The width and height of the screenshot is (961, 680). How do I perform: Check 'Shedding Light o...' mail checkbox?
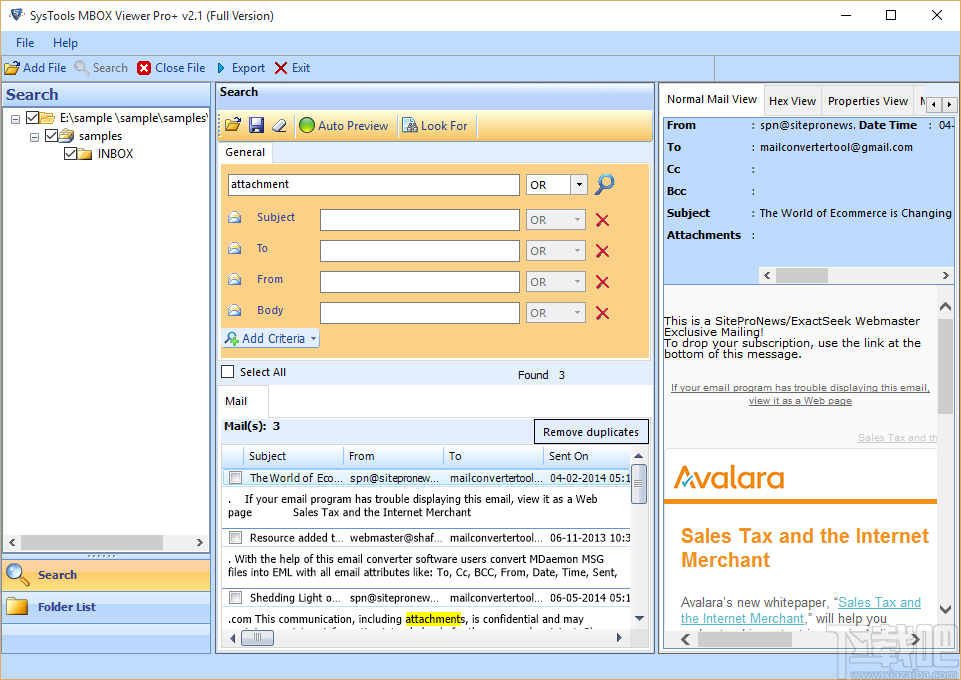pos(235,597)
